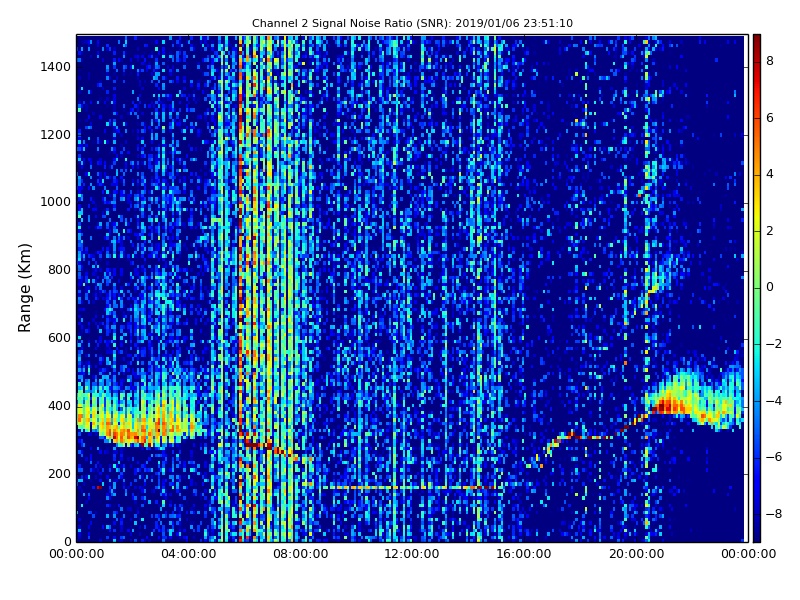800x600 pixels.
Task: Click the colorbar label −6
Action: (774, 457)
